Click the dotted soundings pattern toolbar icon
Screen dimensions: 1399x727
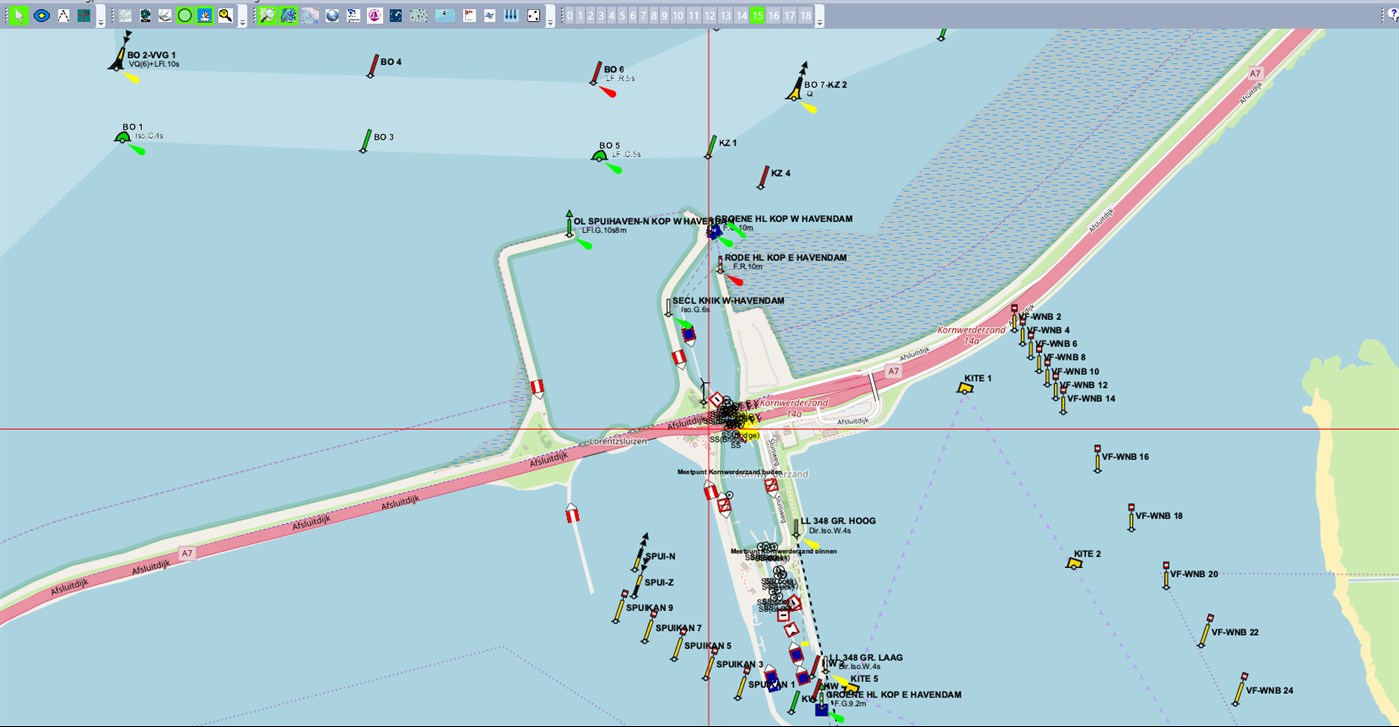coord(416,15)
